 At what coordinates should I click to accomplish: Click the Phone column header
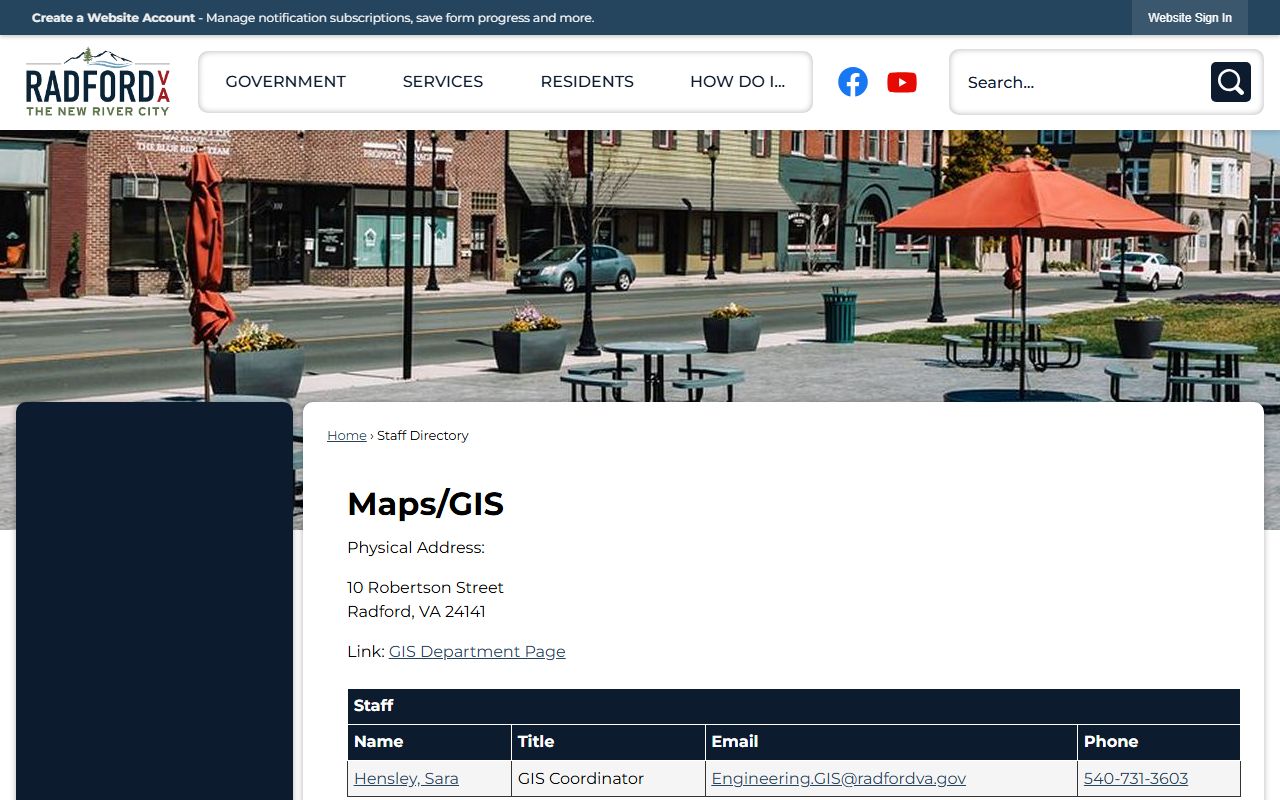point(1159,742)
